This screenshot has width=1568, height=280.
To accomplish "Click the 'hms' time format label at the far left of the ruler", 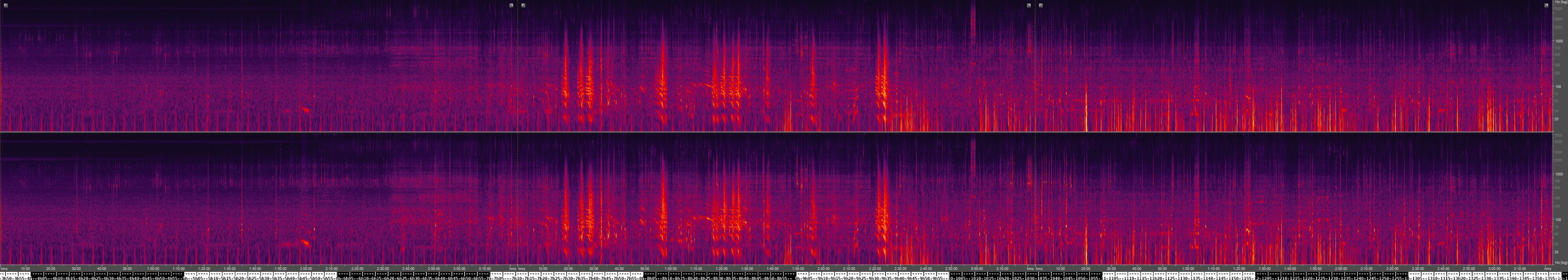I will click(4, 268).
